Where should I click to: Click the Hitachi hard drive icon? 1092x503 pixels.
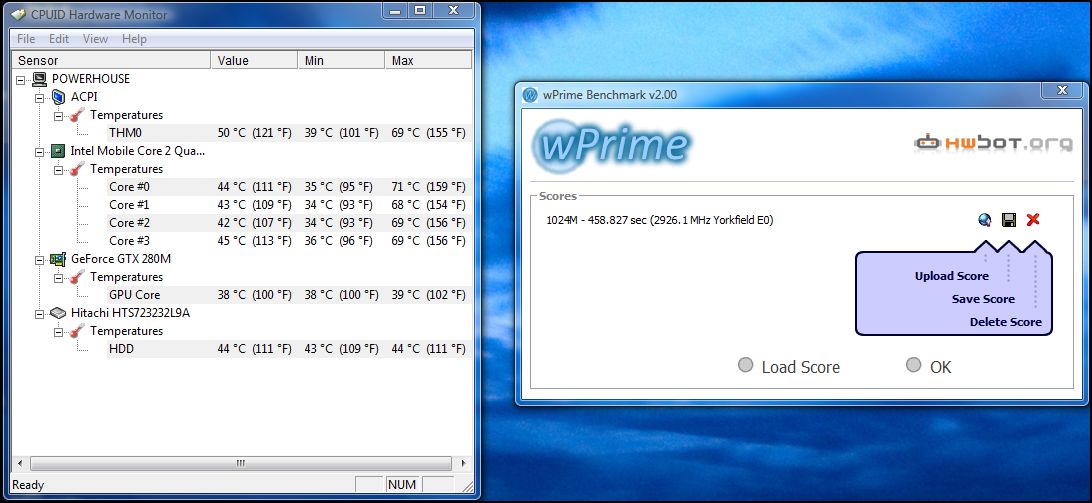click(x=58, y=314)
